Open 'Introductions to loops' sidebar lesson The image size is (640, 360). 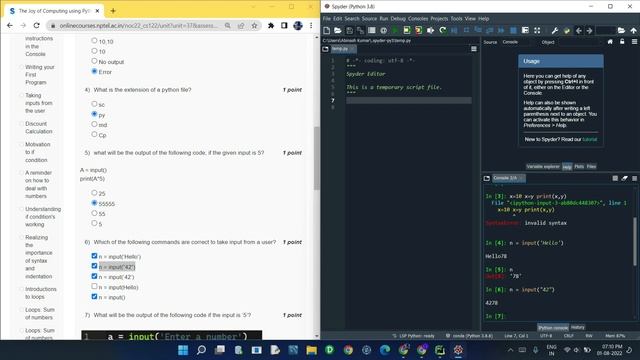41,293
